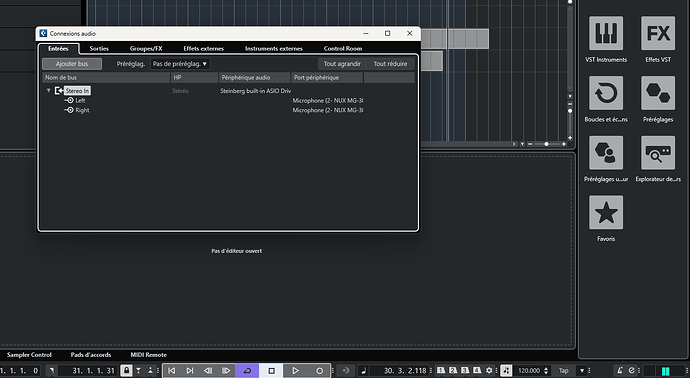The width and height of the screenshot is (690, 378).
Task: Select the quarter note time format icon
Action: pyautogui.click(x=363, y=371)
